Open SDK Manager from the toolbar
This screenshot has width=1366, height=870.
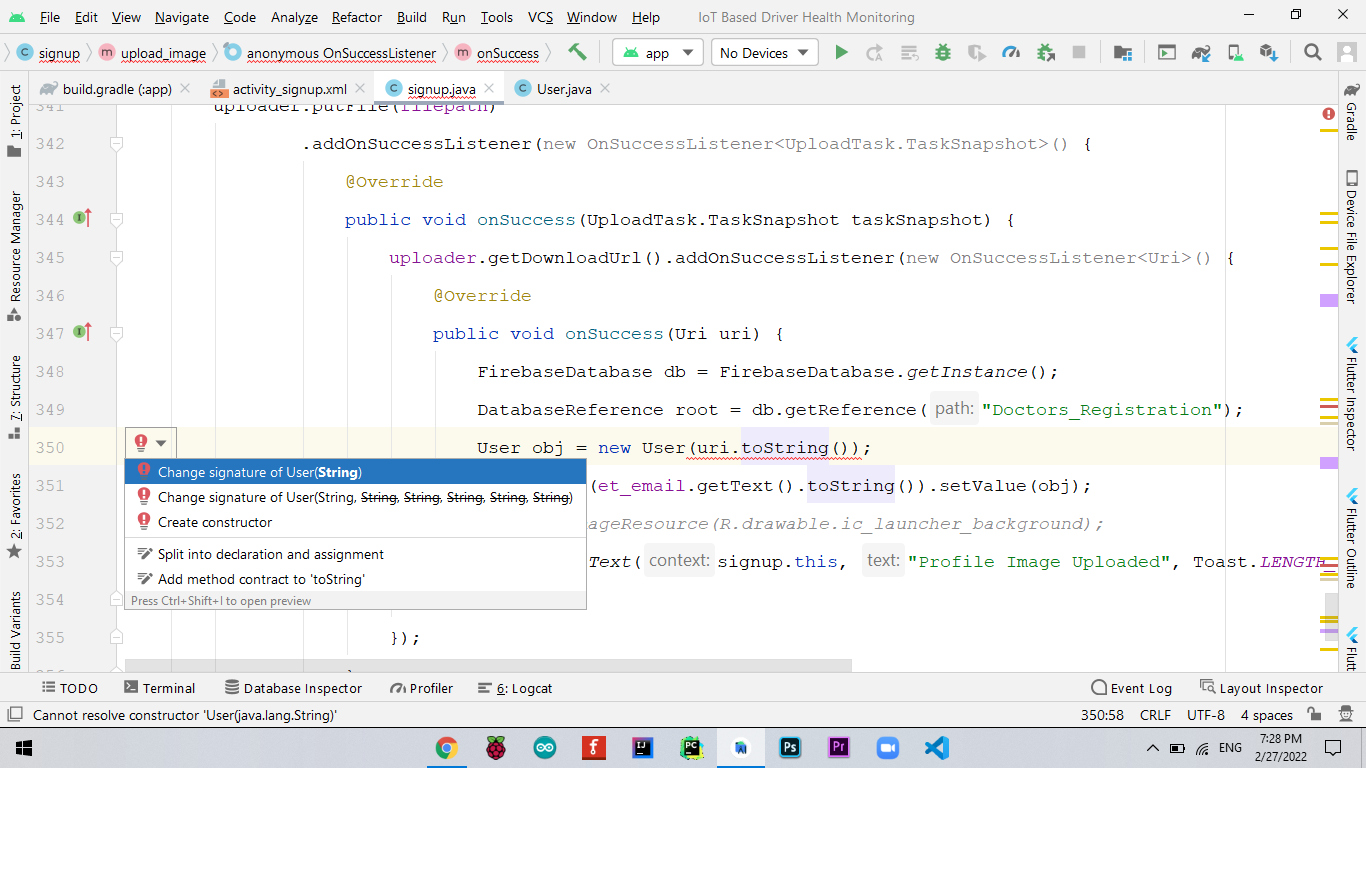(x=1268, y=52)
